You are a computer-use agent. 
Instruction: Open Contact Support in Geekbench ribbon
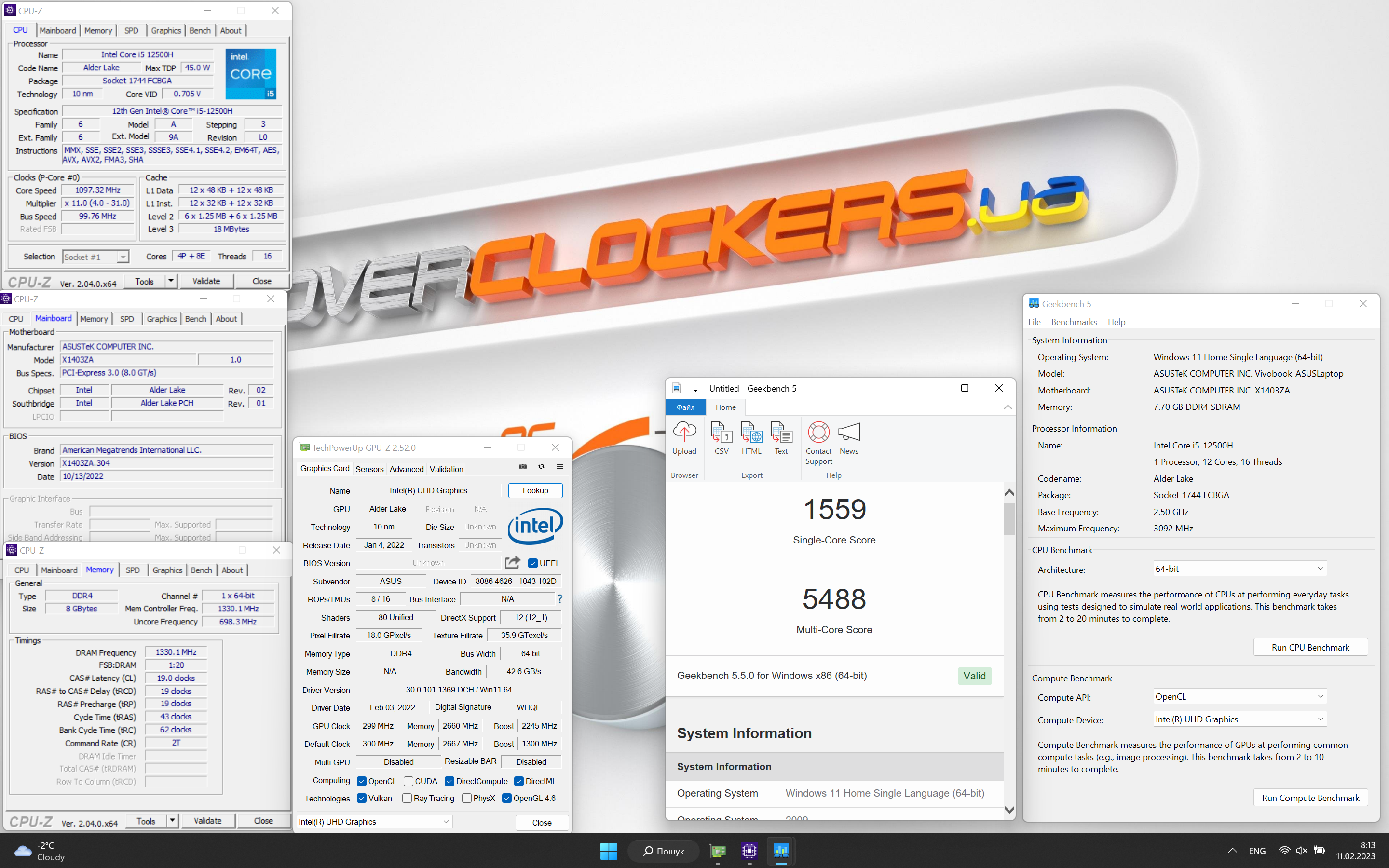(x=818, y=443)
